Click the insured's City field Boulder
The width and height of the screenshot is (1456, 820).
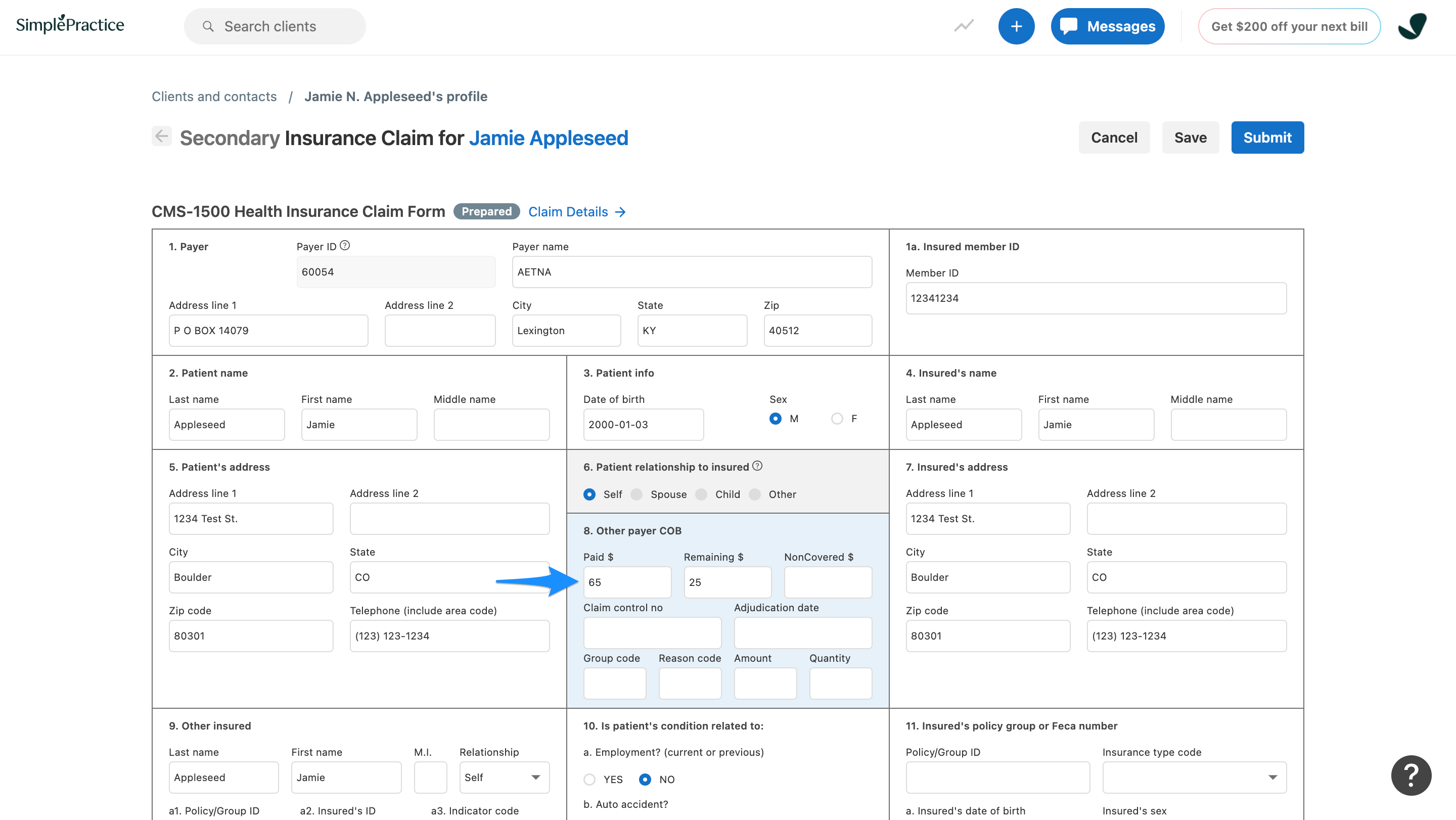click(987, 577)
